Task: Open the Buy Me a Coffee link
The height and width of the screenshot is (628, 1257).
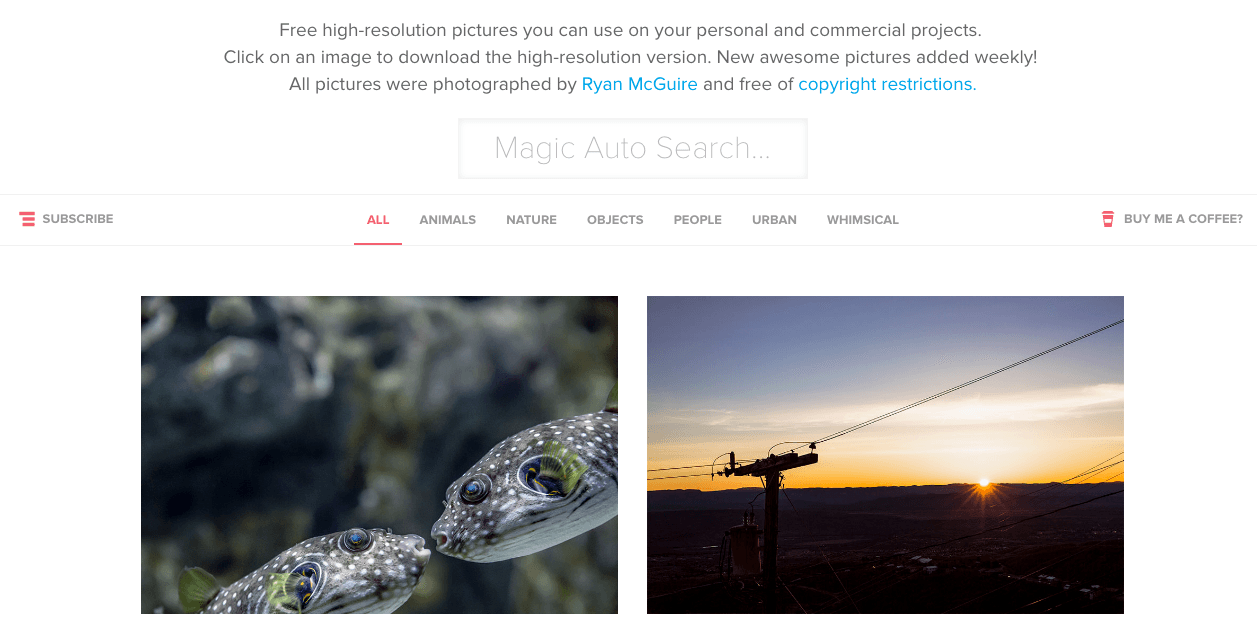Action: [1183, 219]
